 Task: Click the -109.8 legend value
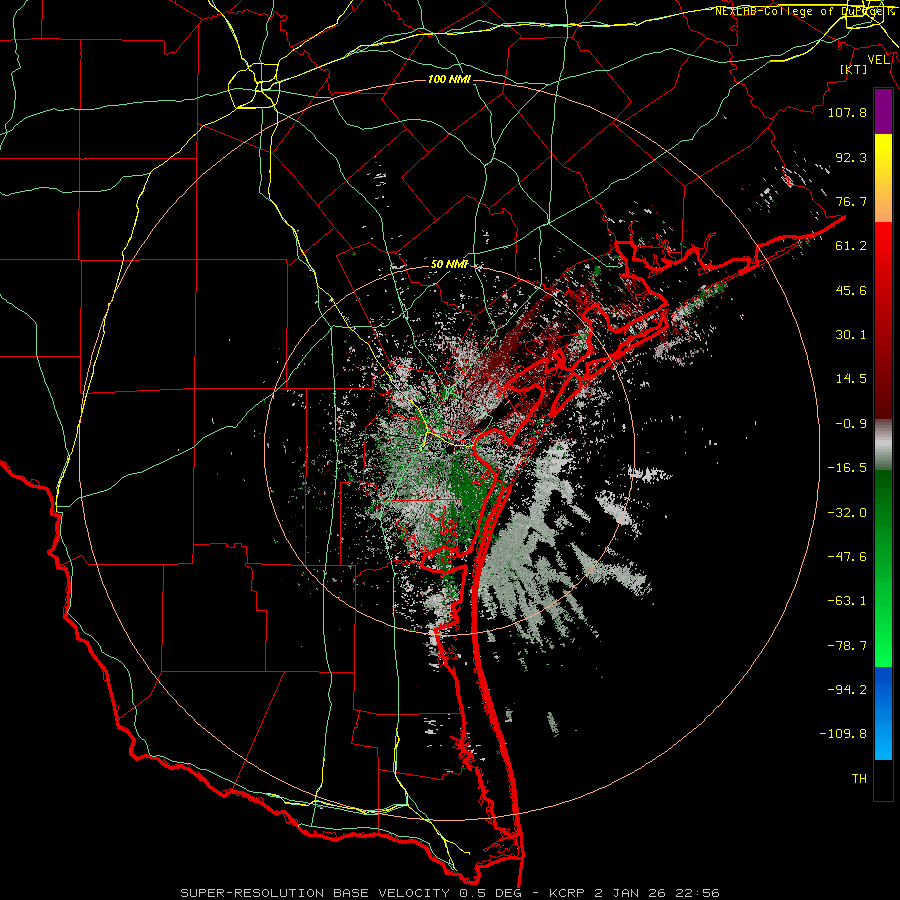tap(843, 734)
